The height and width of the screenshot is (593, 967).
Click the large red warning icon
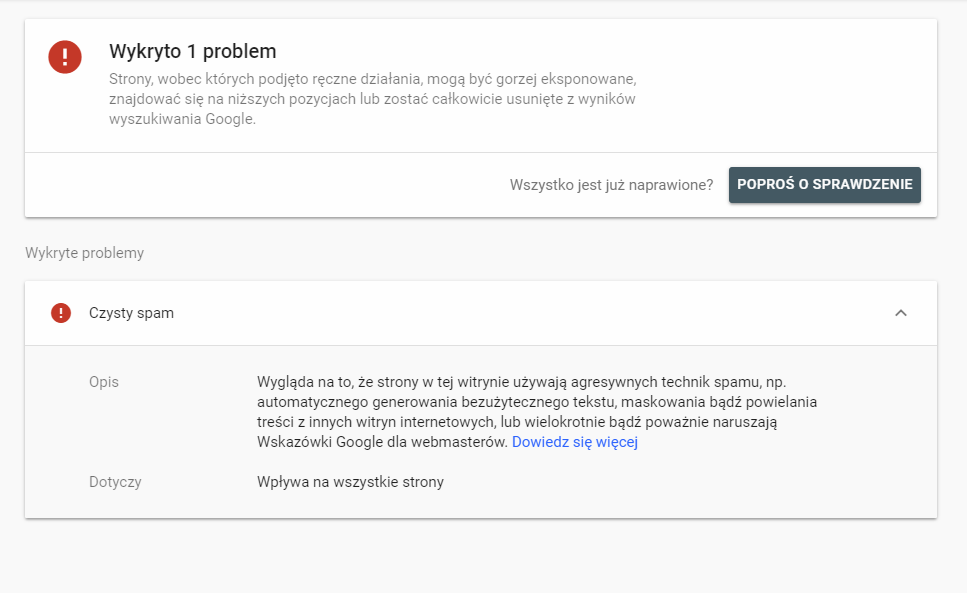click(65, 56)
